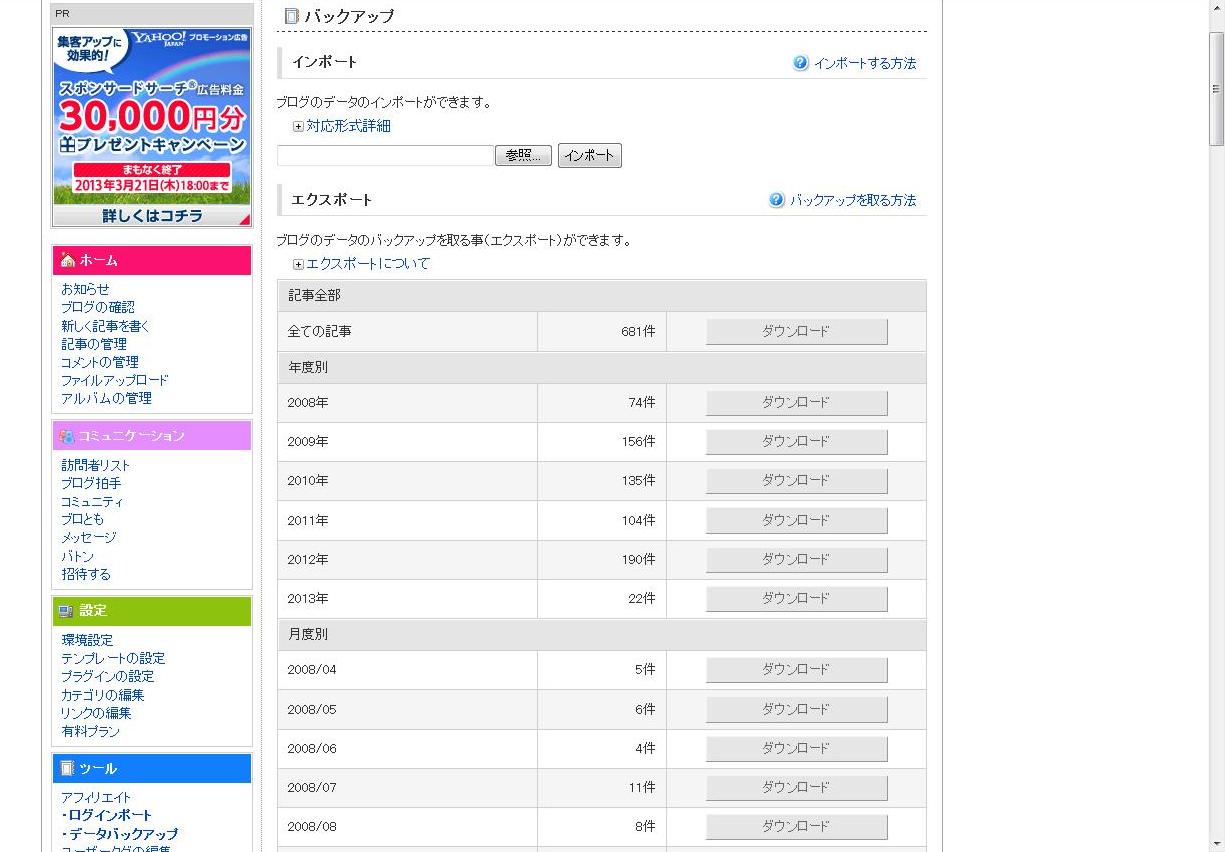Open ブロとも link
1225x852 pixels.
click(82, 519)
